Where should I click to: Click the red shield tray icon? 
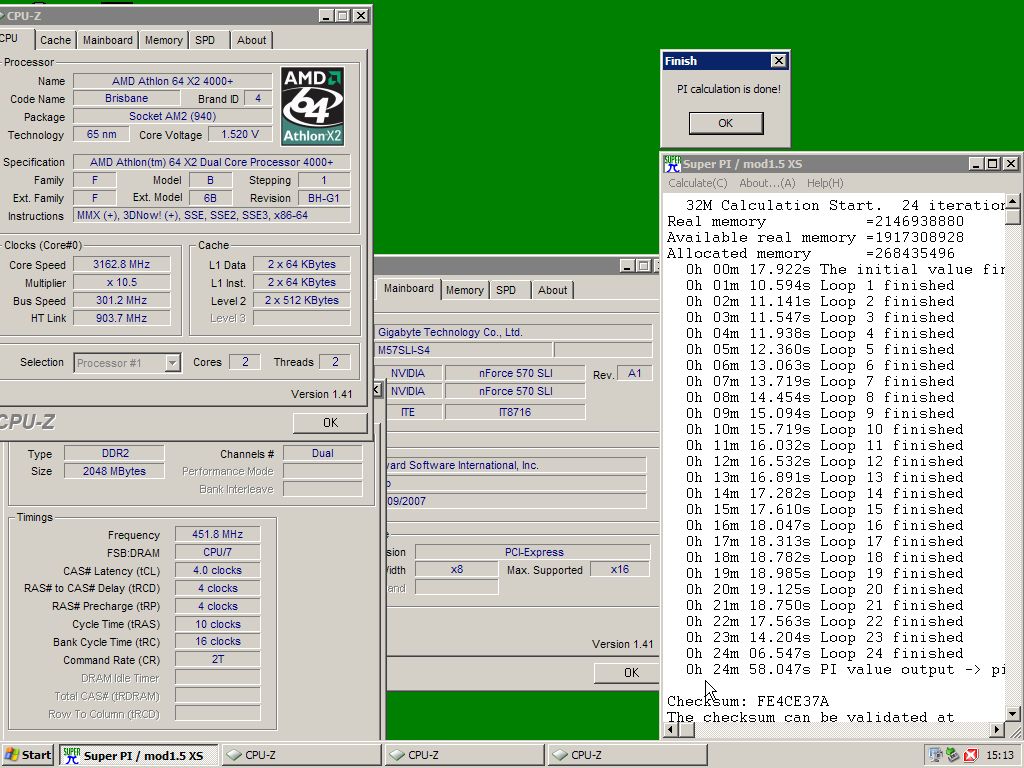pyautogui.click(x=971, y=755)
